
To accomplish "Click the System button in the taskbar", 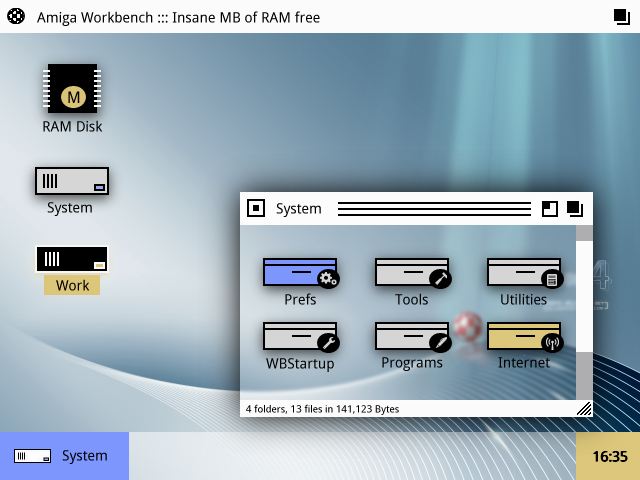I will pos(64,456).
